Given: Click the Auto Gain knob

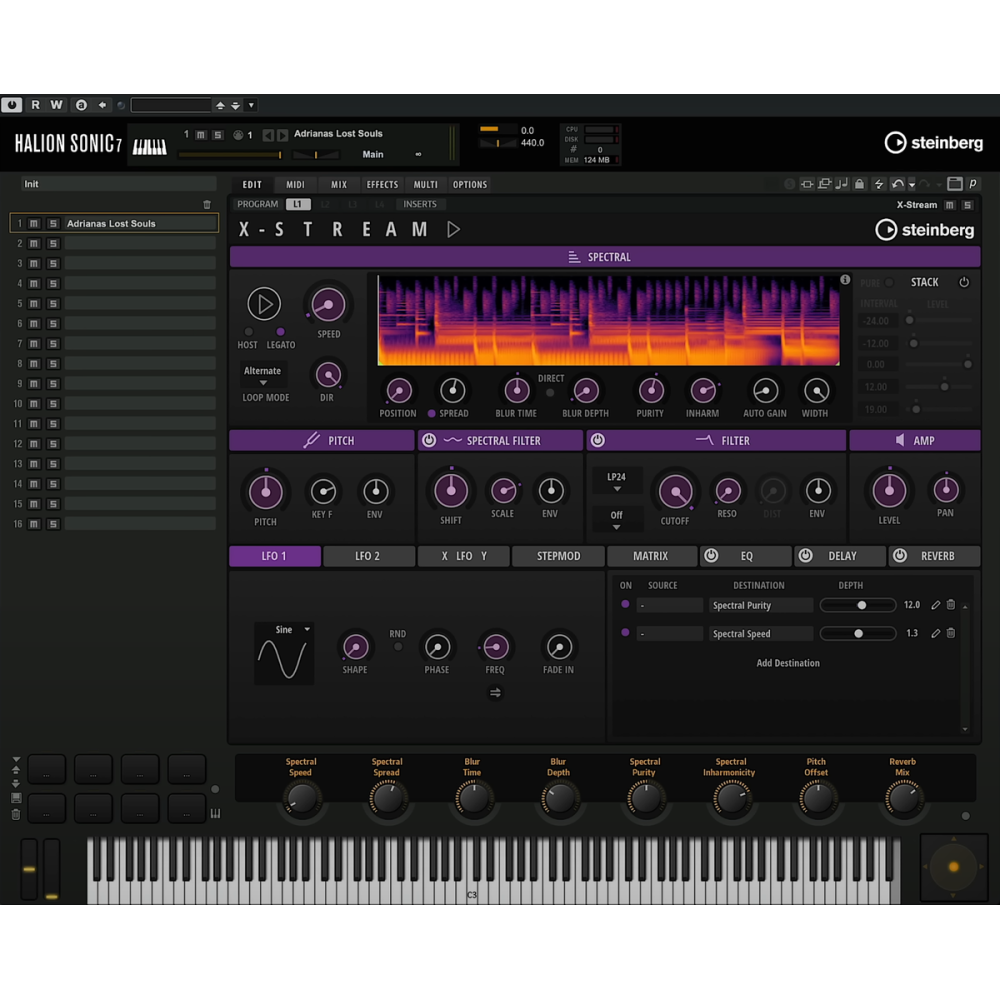Looking at the screenshot, I should 764,392.
